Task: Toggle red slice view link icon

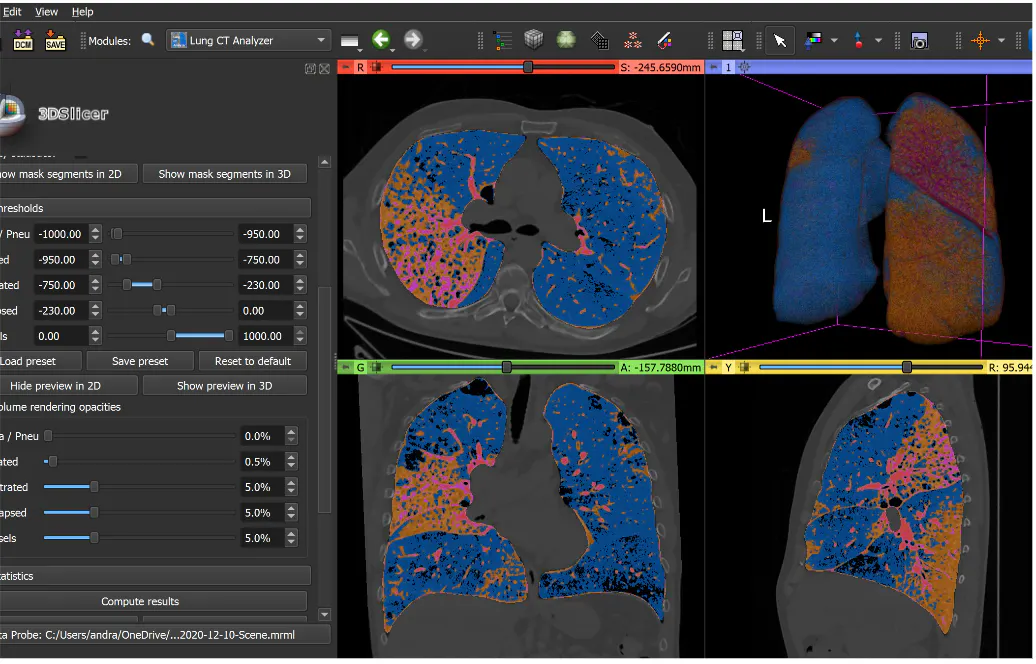Action: click(377, 67)
